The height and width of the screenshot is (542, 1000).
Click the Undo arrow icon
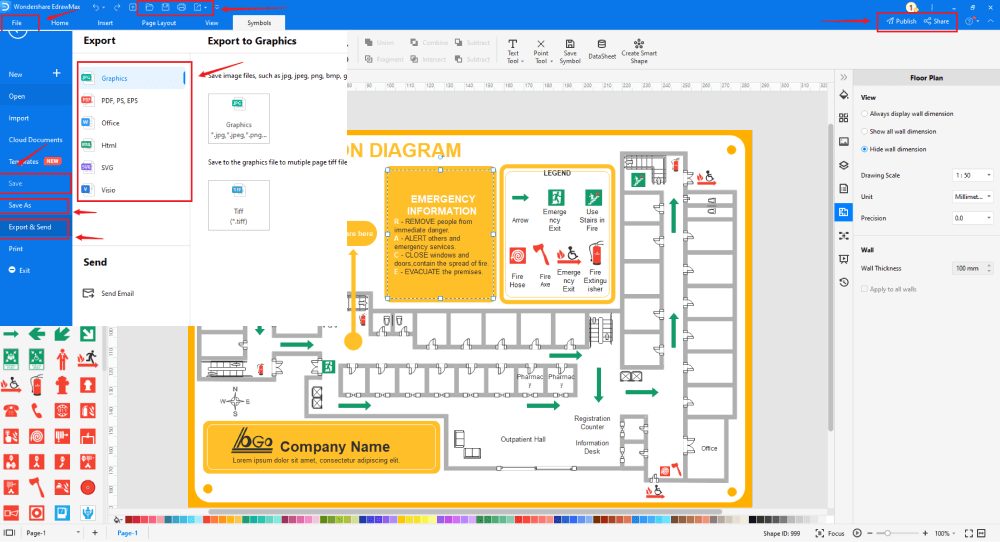point(96,7)
